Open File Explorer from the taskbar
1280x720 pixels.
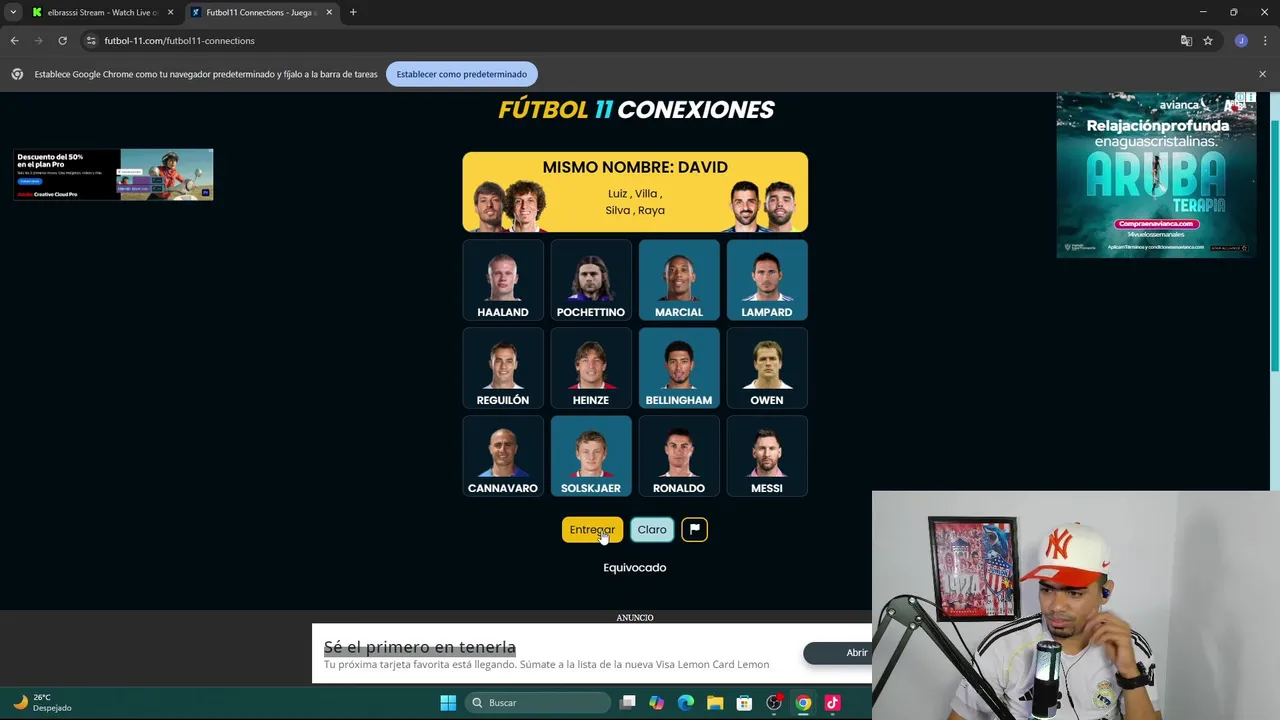(x=715, y=703)
